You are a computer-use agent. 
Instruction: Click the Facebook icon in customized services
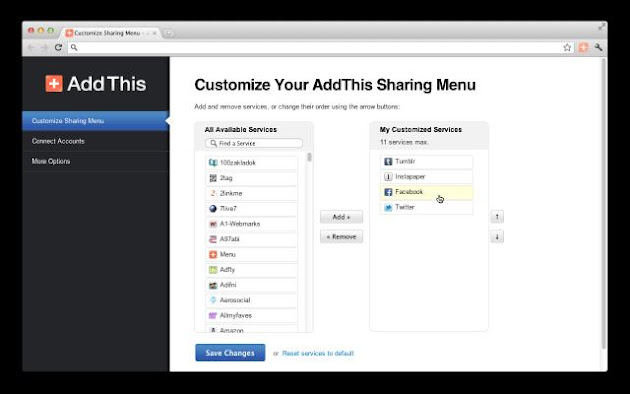point(388,192)
